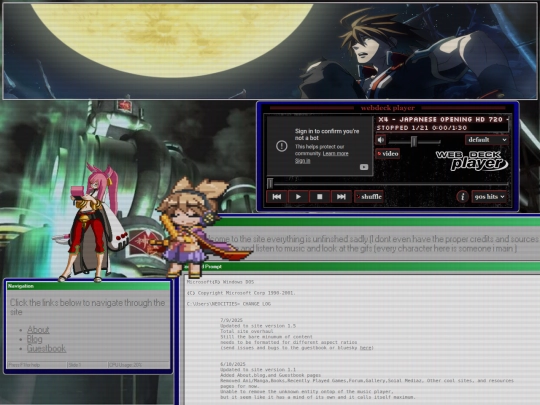Click the 'STOPPED 1/21 0:00/1:30' status text

(422, 128)
